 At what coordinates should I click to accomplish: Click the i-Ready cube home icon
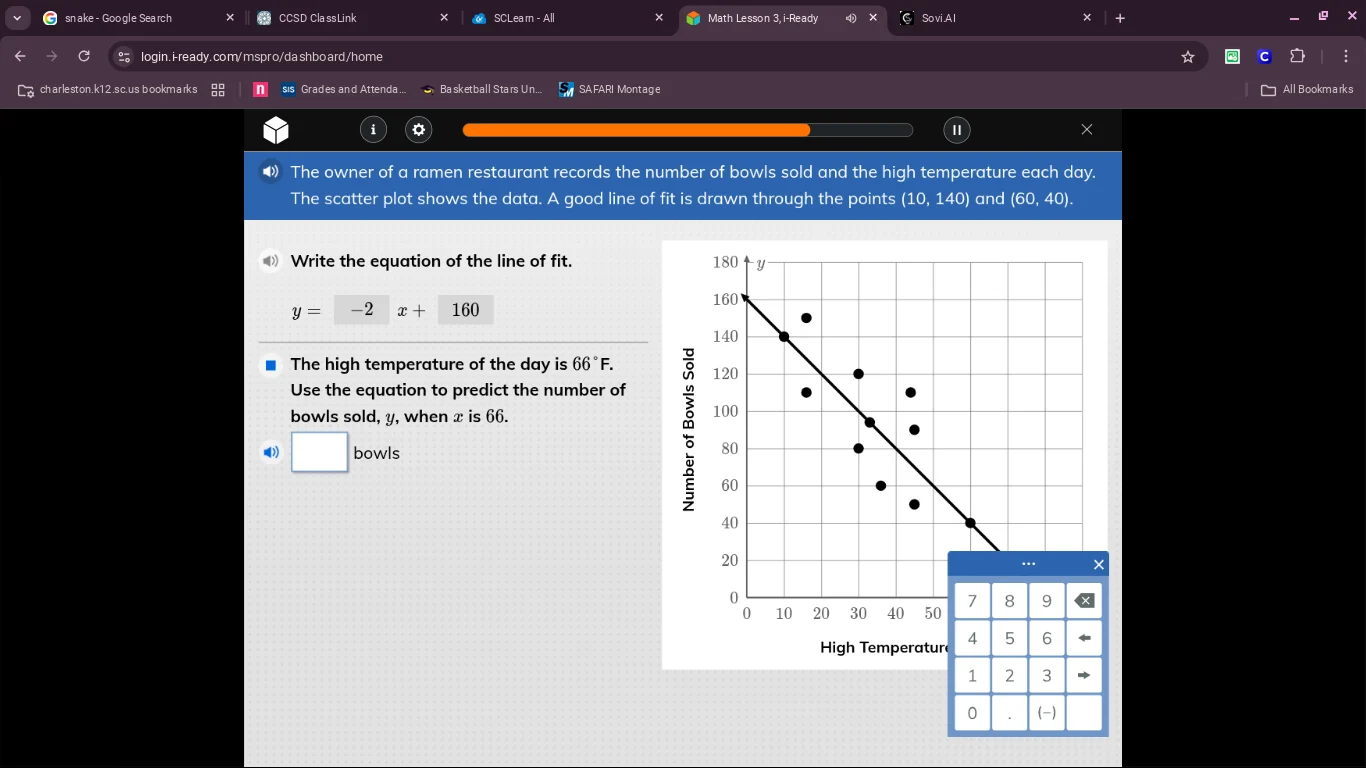click(276, 130)
